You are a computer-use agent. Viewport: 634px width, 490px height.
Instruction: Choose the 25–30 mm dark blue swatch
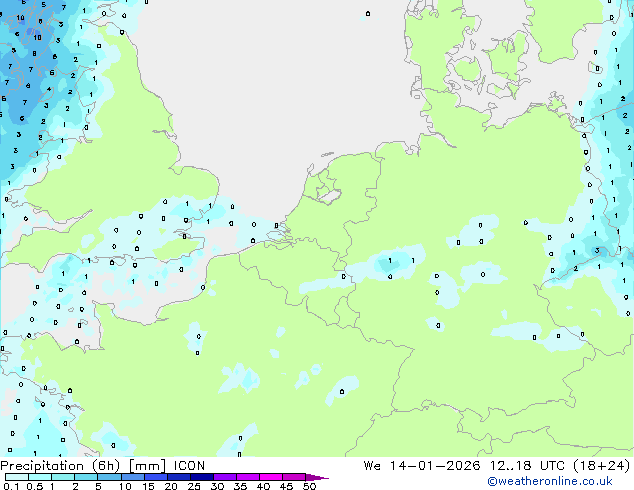pyautogui.click(x=202, y=477)
